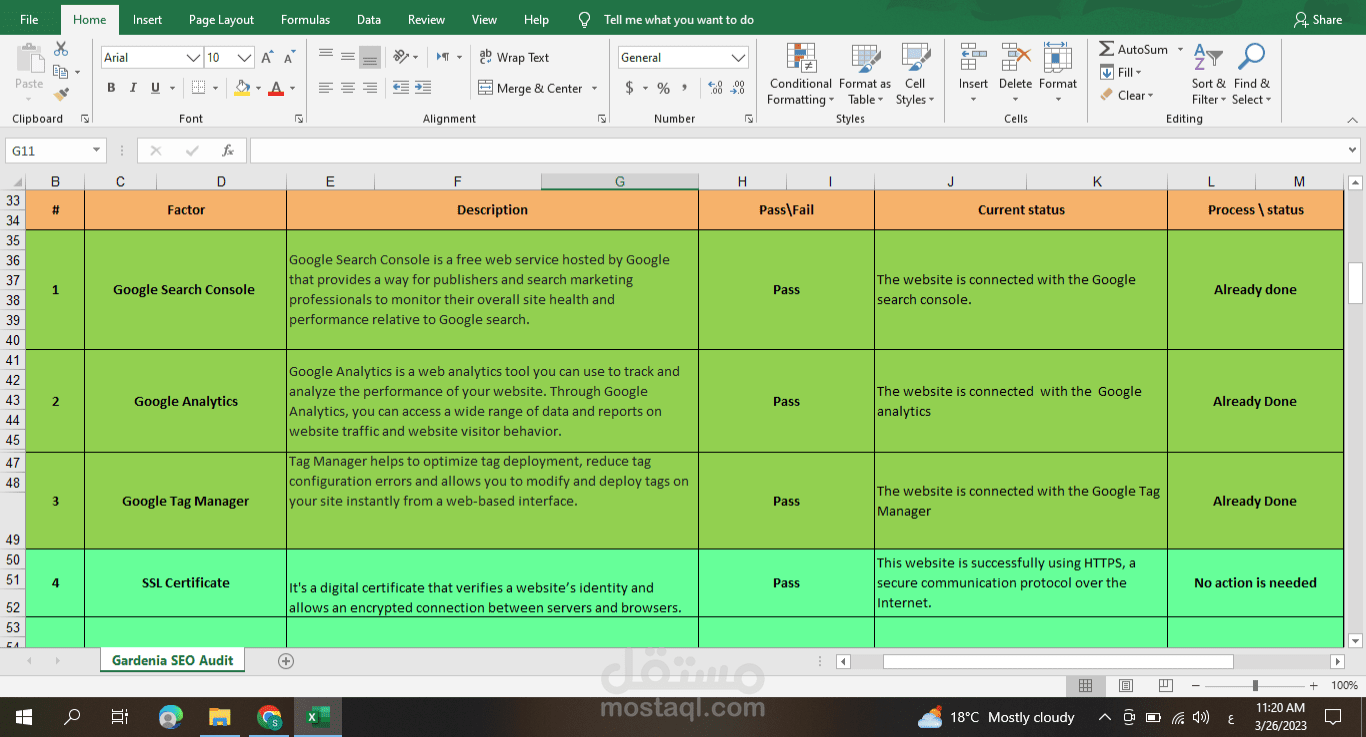Switch to Page Layout view icon
The height and width of the screenshot is (737, 1366).
1126,686
